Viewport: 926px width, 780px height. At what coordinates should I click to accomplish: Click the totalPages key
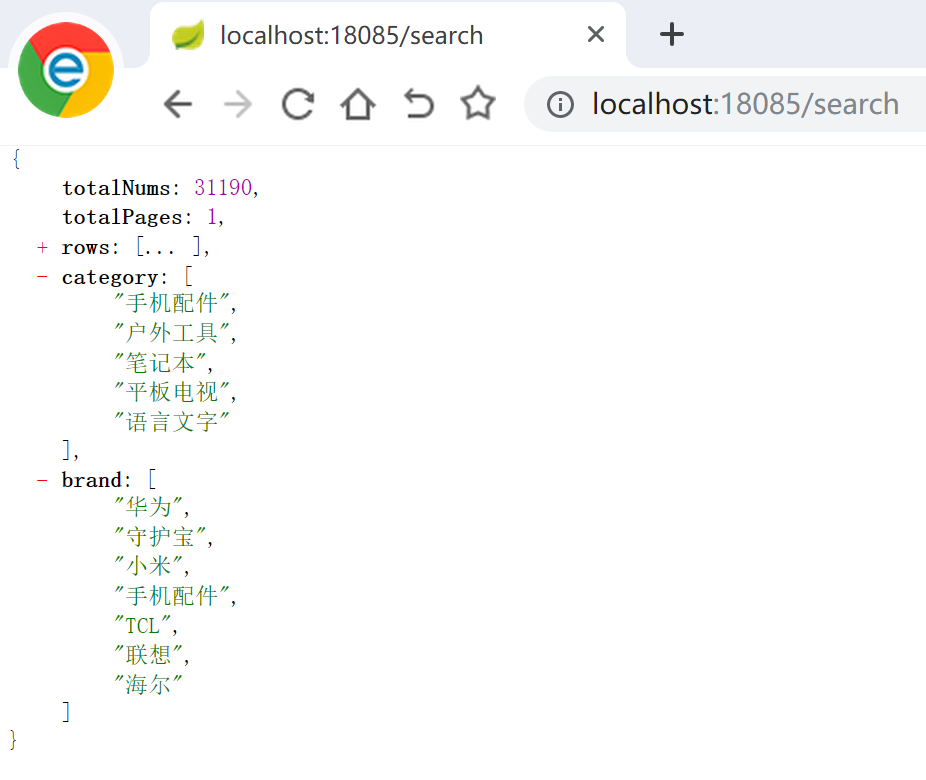coord(122,217)
